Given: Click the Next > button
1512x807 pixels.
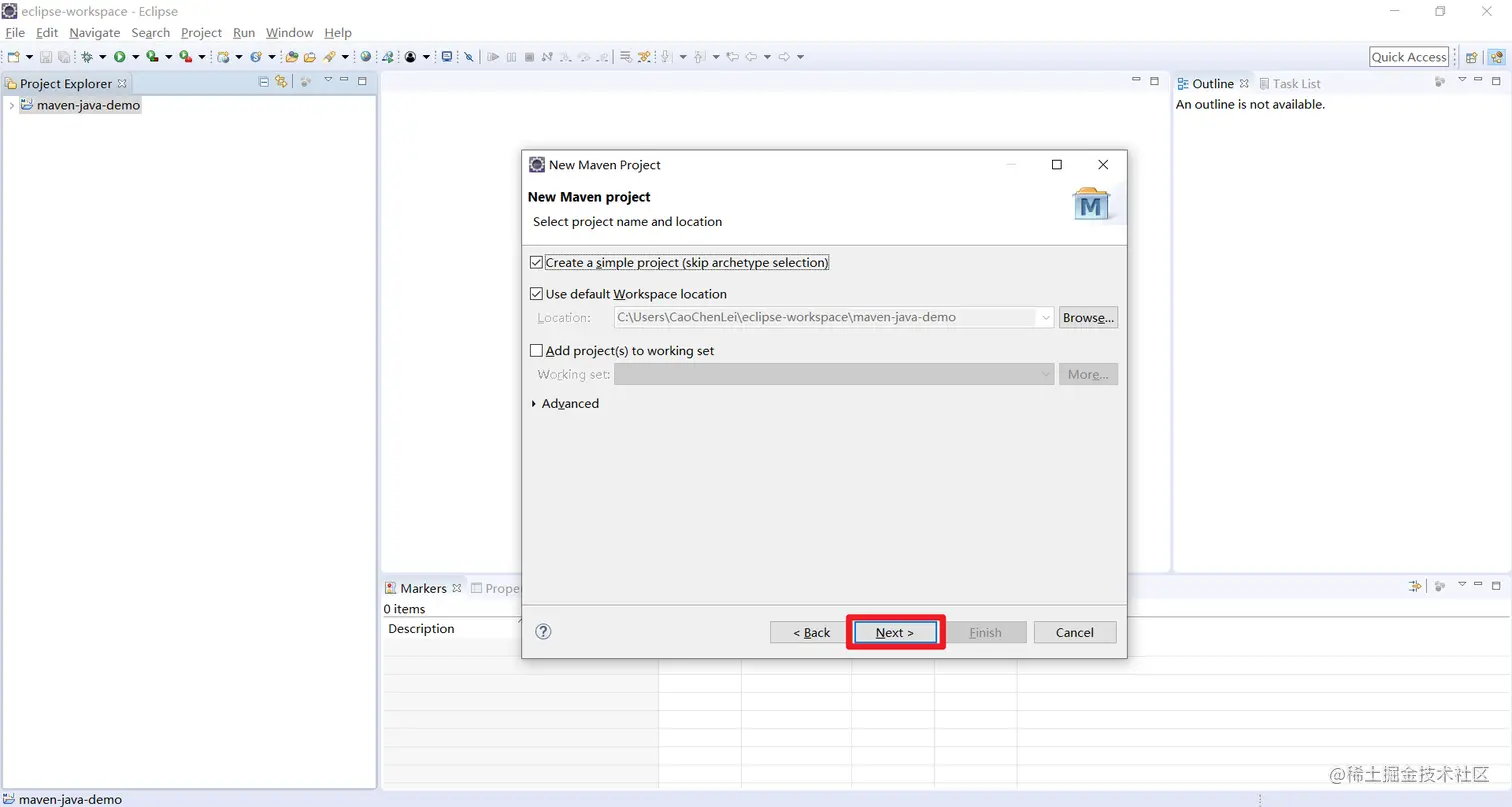Looking at the screenshot, I should [x=895, y=632].
